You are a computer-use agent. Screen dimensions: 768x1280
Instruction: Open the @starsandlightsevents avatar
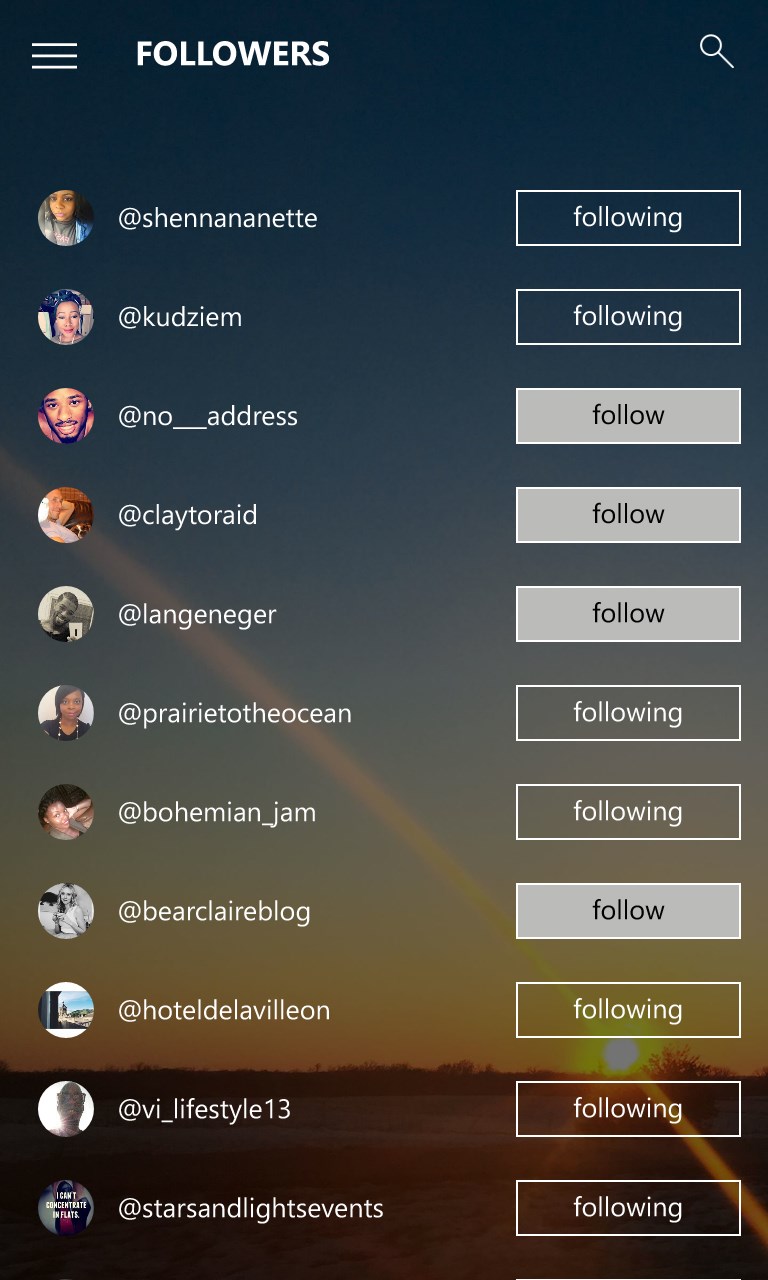tap(66, 1208)
